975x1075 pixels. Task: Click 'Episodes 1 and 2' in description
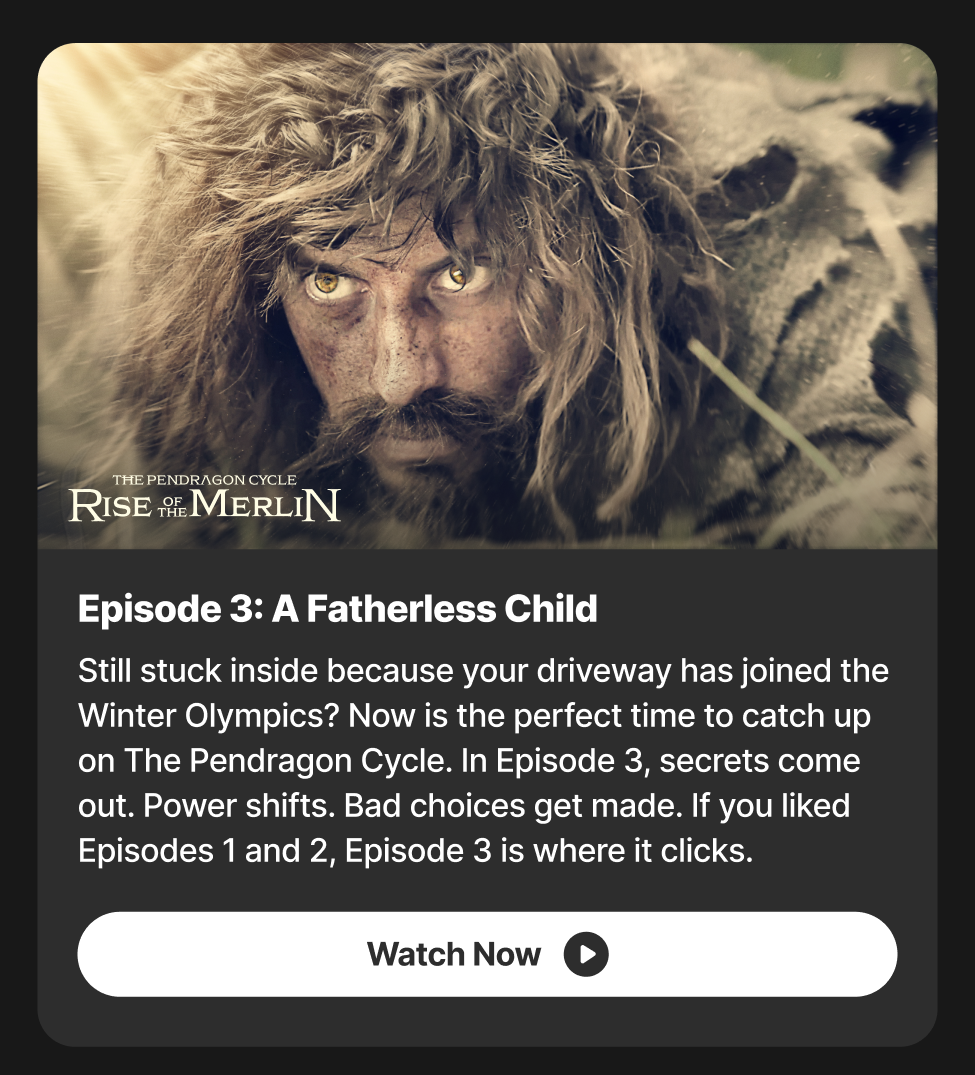point(206,851)
